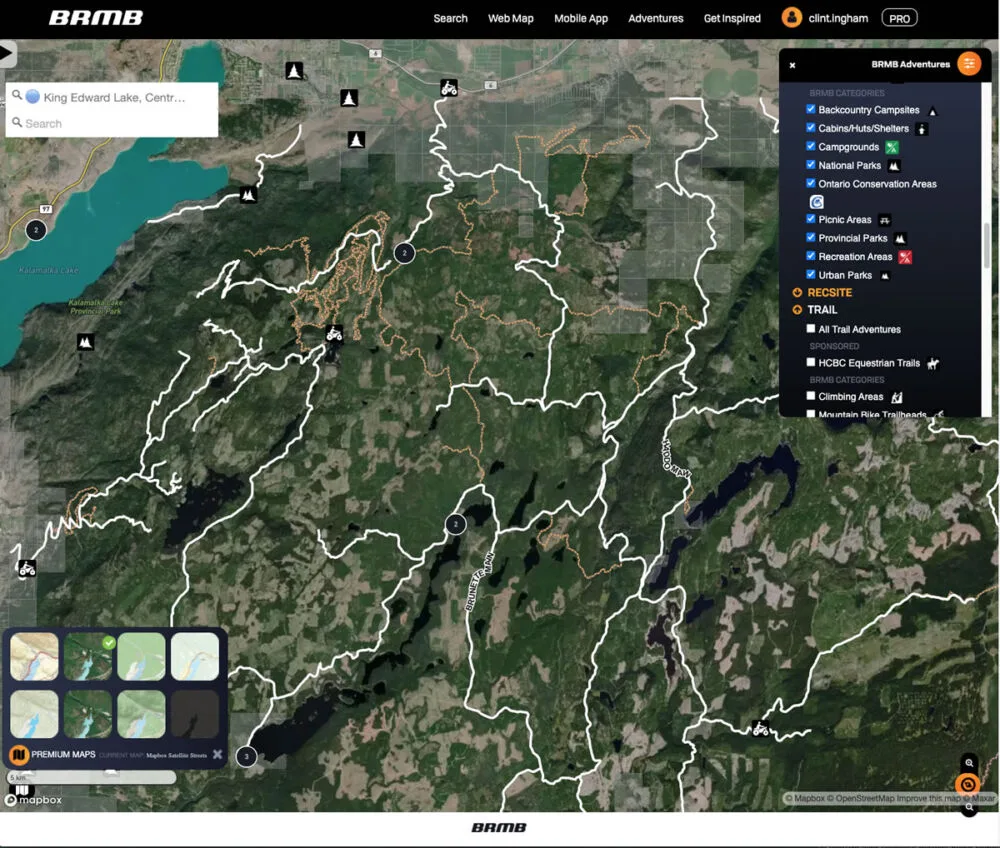Screen dimensions: 1000x848
Task: Open the King Edward Lake location field
Action: click(113, 97)
